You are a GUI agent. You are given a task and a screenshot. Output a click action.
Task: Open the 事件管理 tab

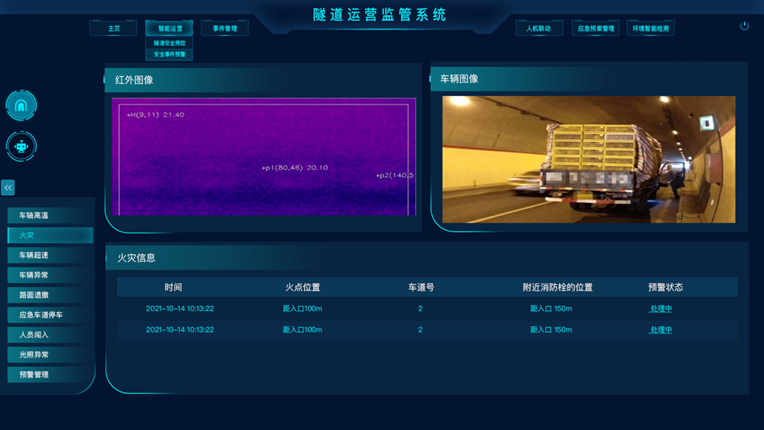[225, 28]
